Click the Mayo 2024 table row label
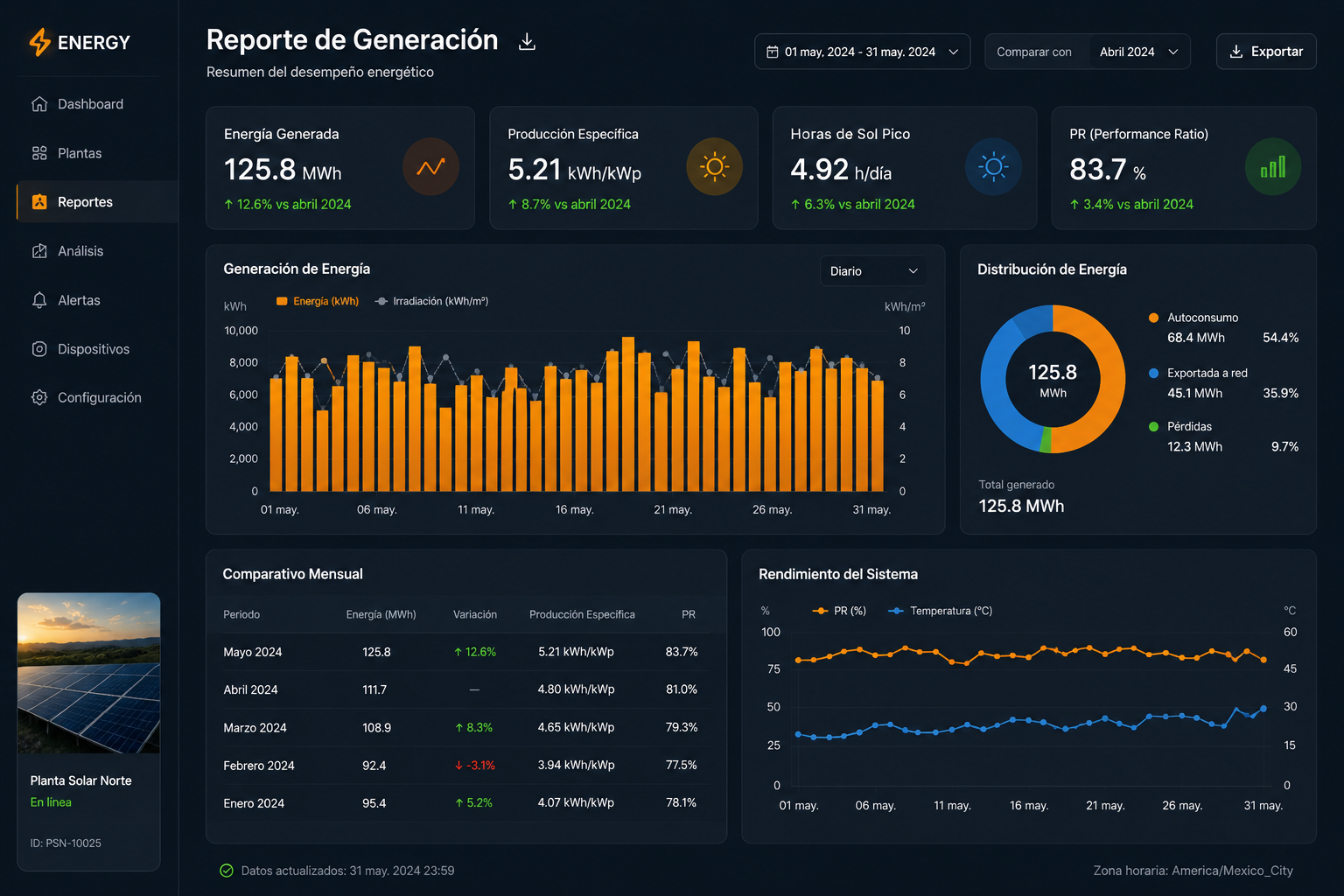 point(253,652)
